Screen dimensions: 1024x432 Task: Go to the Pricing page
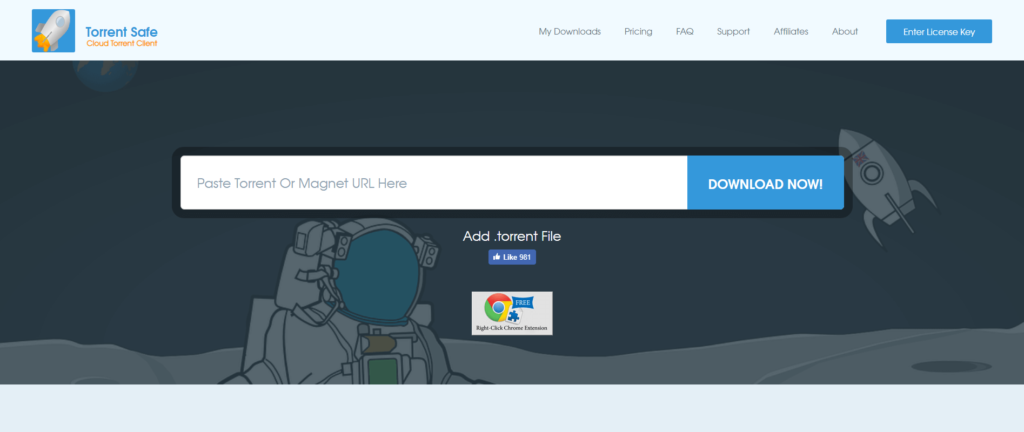click(638, 31)
